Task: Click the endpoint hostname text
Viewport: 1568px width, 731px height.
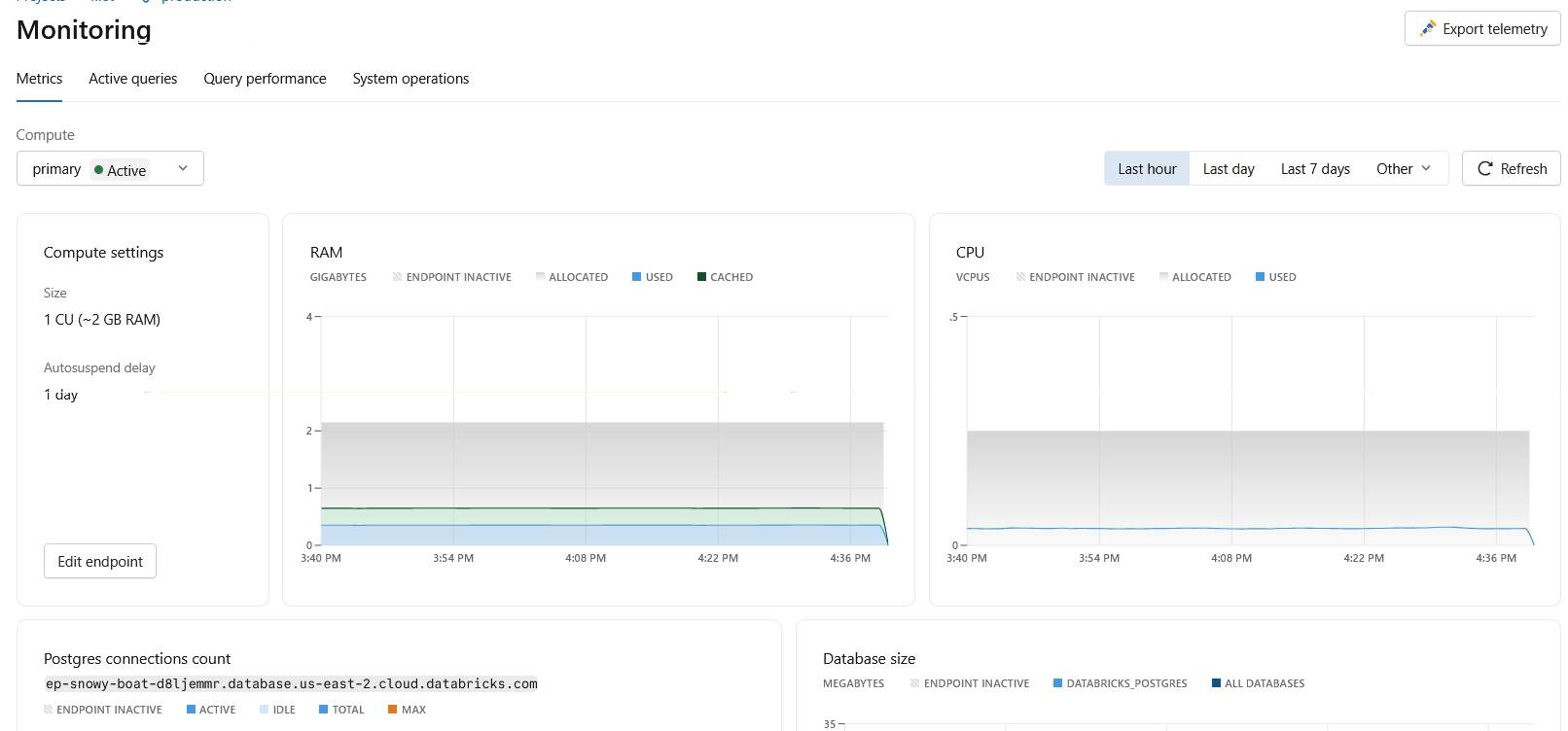Action: point(292,683)
